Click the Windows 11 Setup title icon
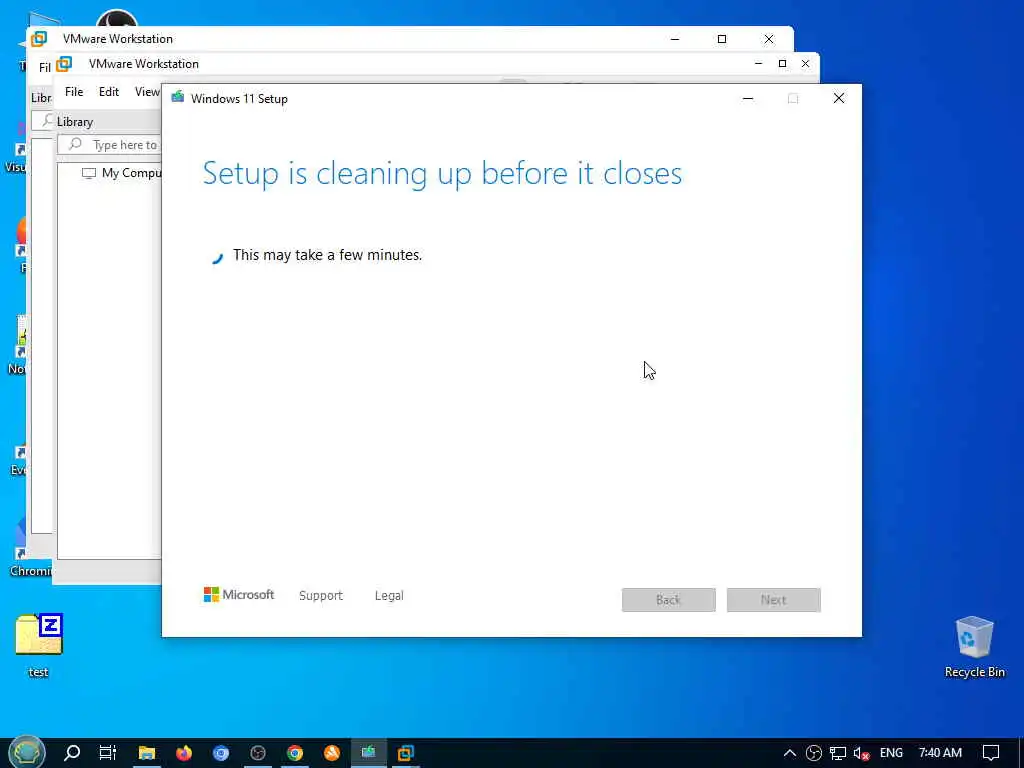 point(178,98)
